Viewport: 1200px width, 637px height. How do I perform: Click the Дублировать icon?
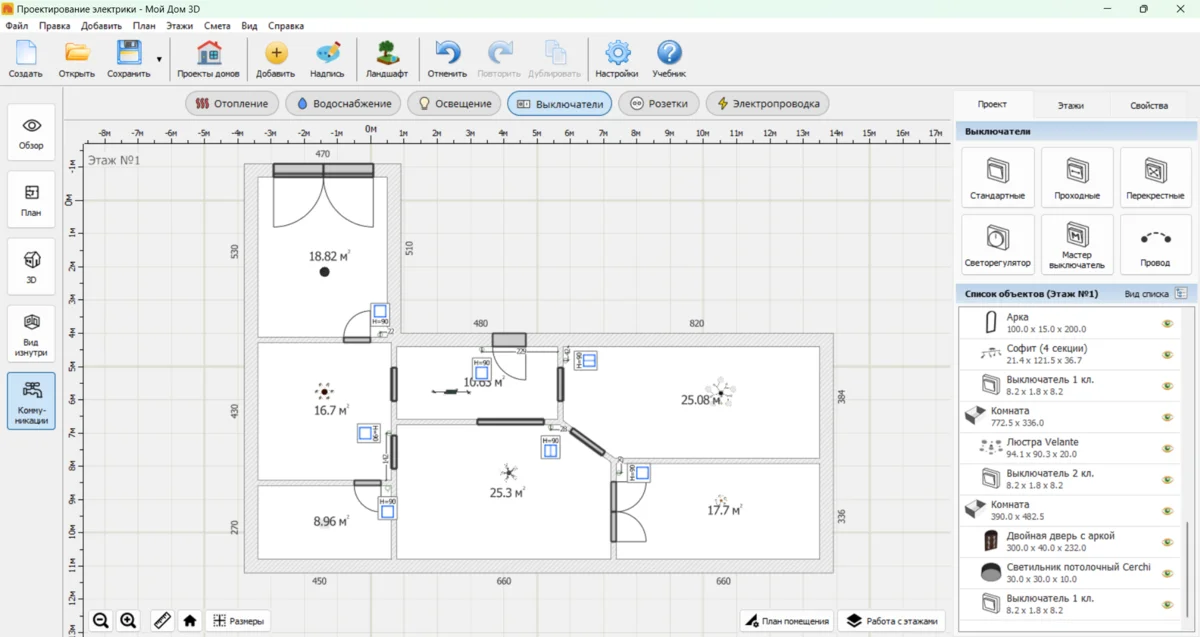555,53
